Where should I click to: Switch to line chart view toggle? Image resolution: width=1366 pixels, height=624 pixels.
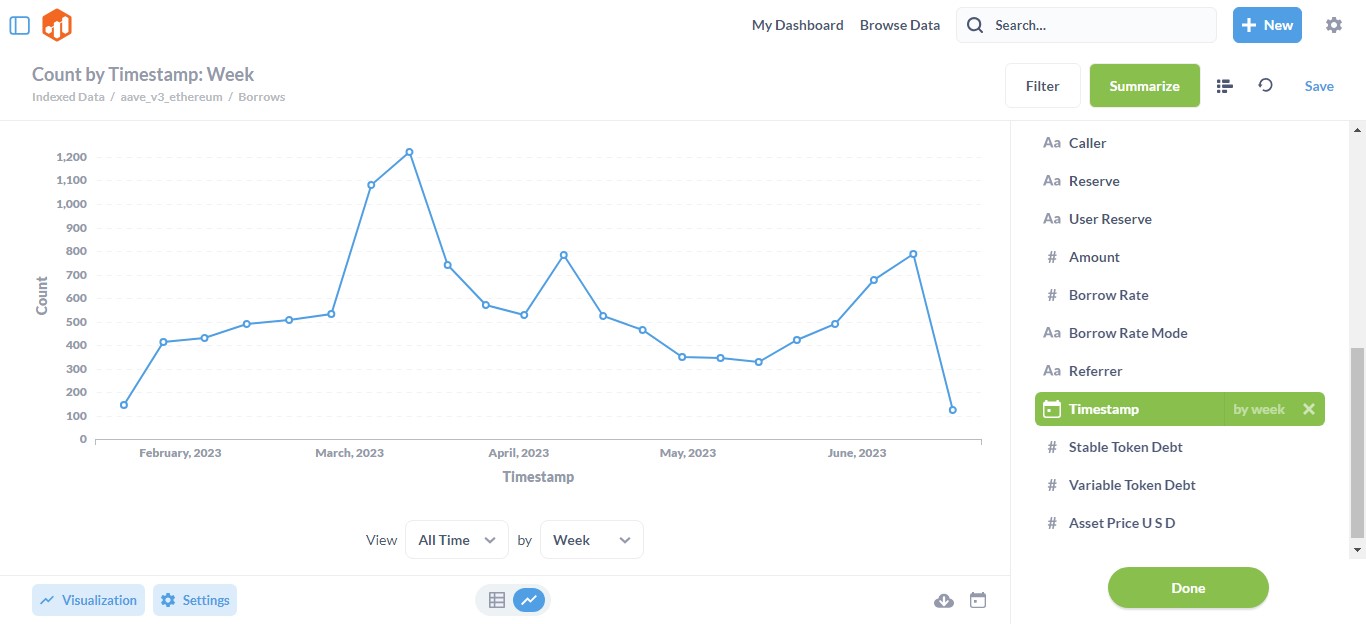(529, 600)
